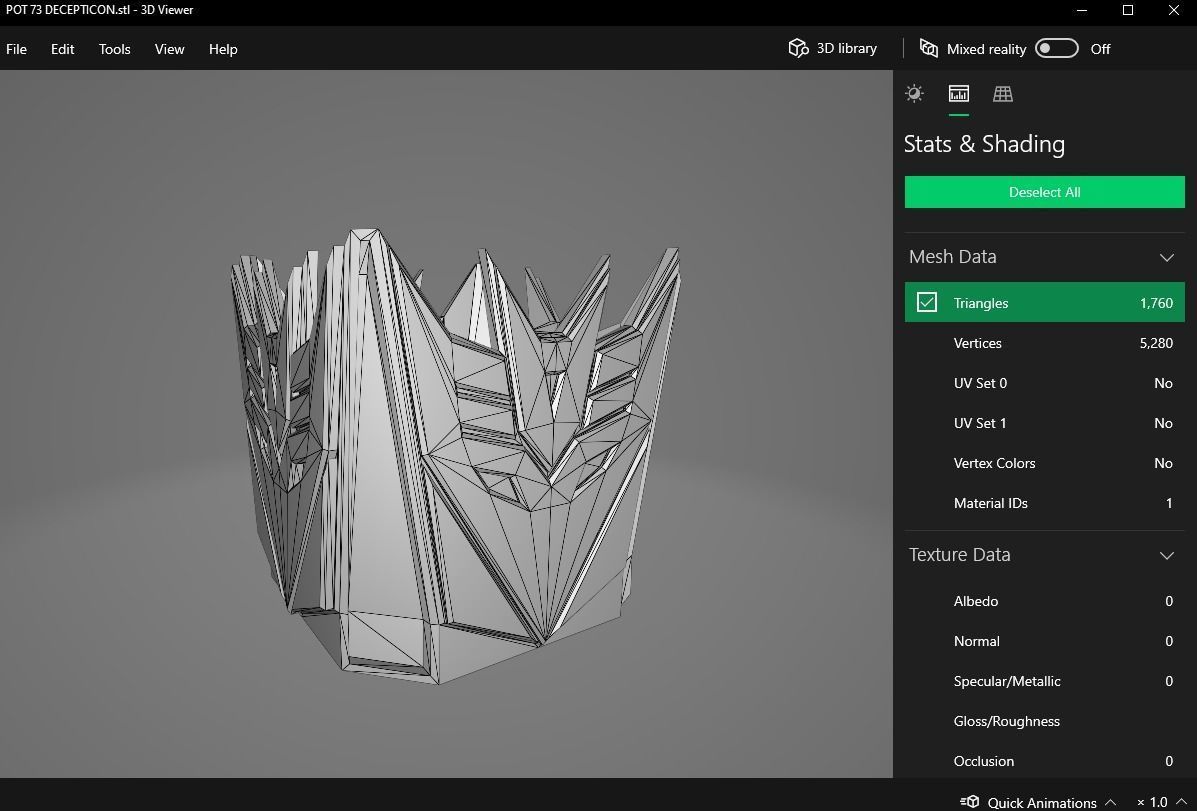Screen dimensions: 1197x811
Task: Click the Vertices count 5,280
Action: click(x=1156, y=343)
